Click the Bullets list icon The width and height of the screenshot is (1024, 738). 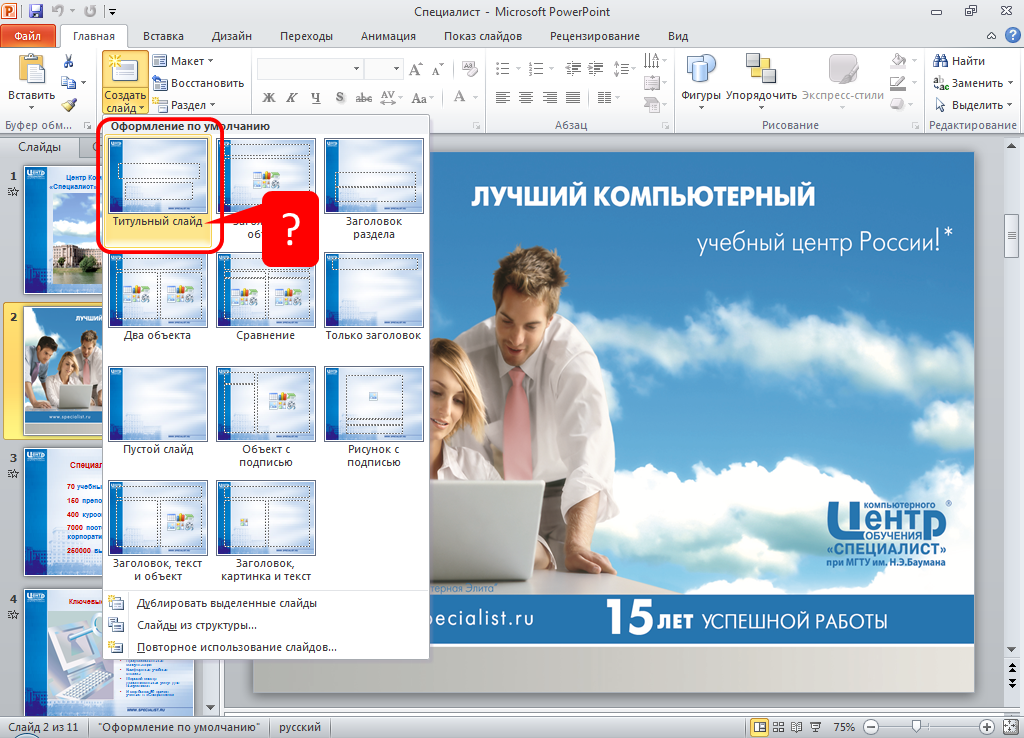502,69
